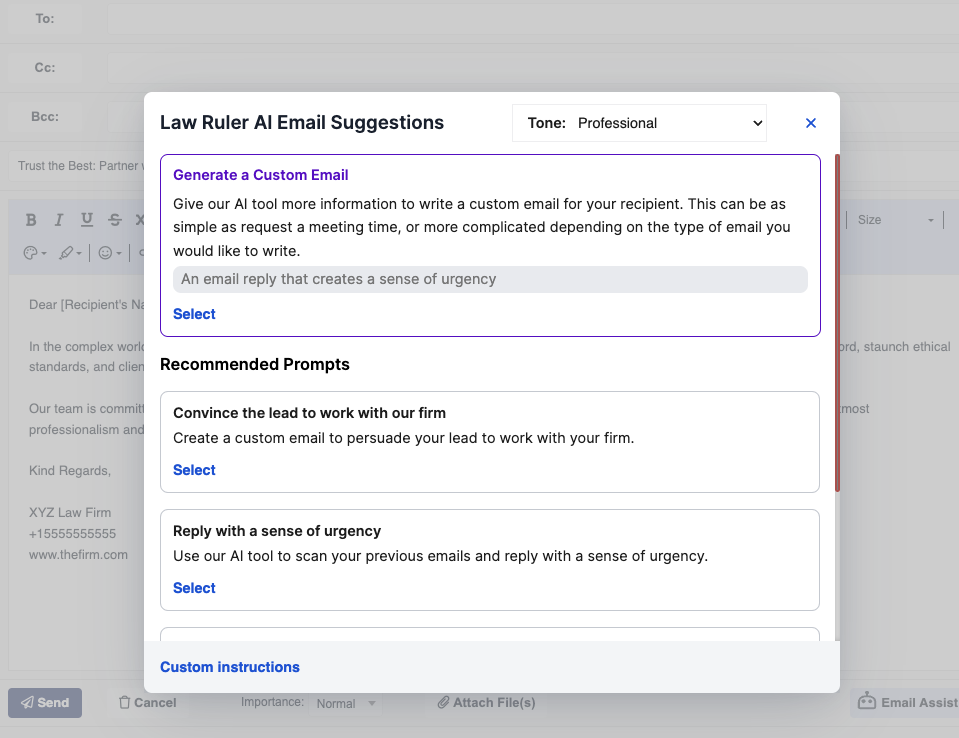Select the Generate a Custom Email option
Image resolution: width=959 pixels, height=738 pixels.
[194, 314]
